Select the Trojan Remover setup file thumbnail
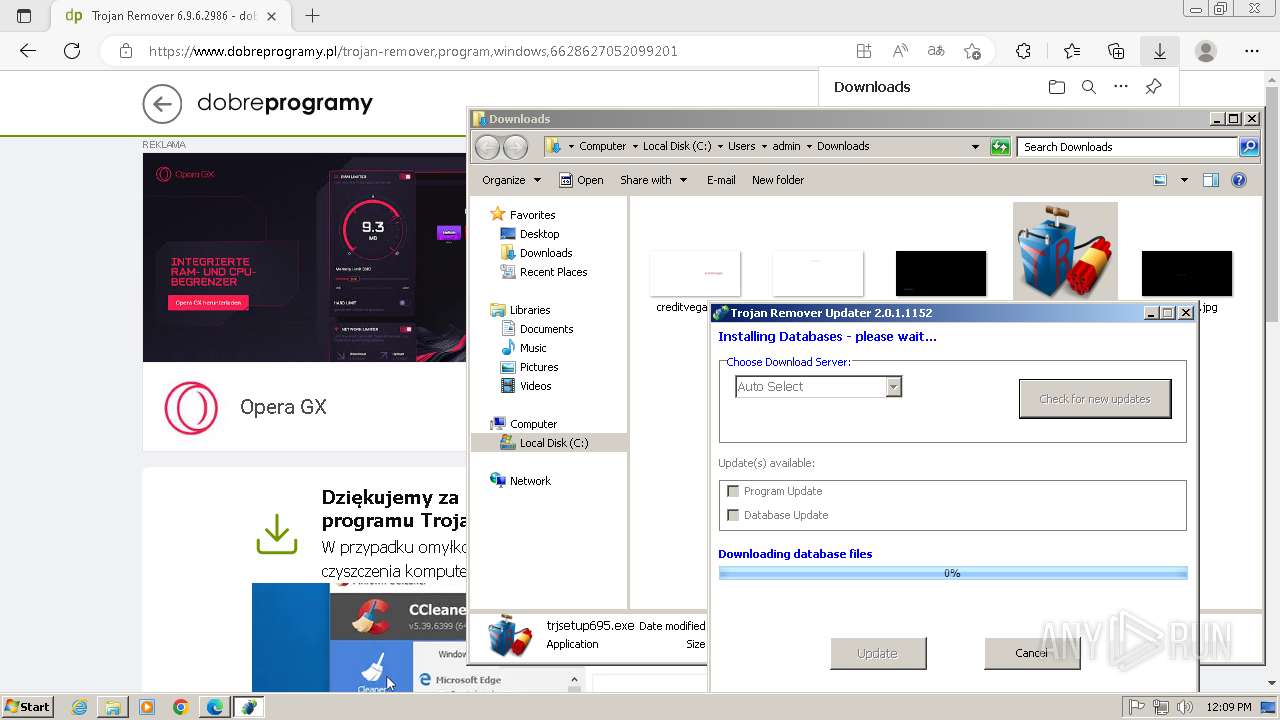 [1065, 251]
